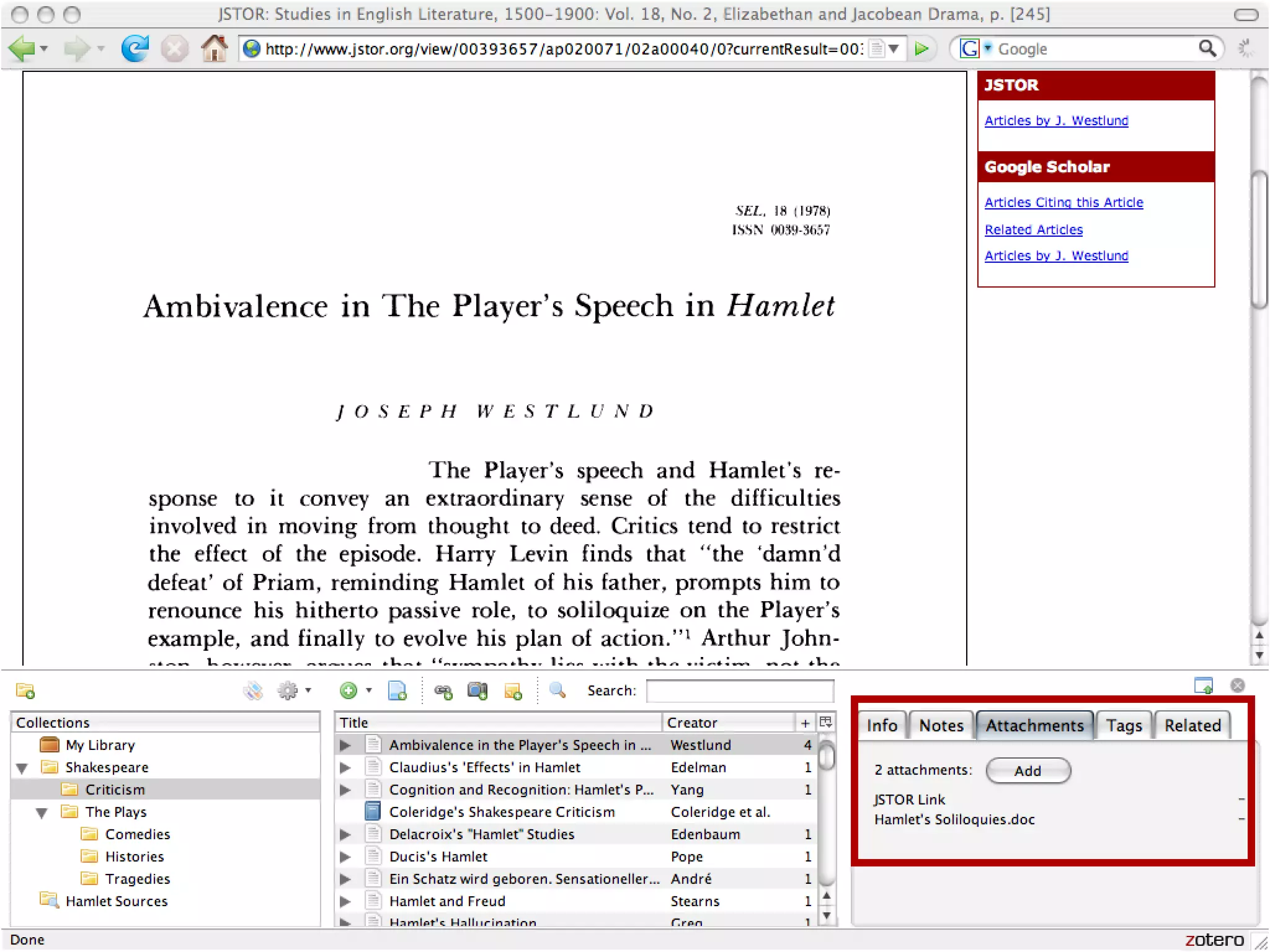
Task: Open Articles Citing this Article link
Action: pos(1063,203)
